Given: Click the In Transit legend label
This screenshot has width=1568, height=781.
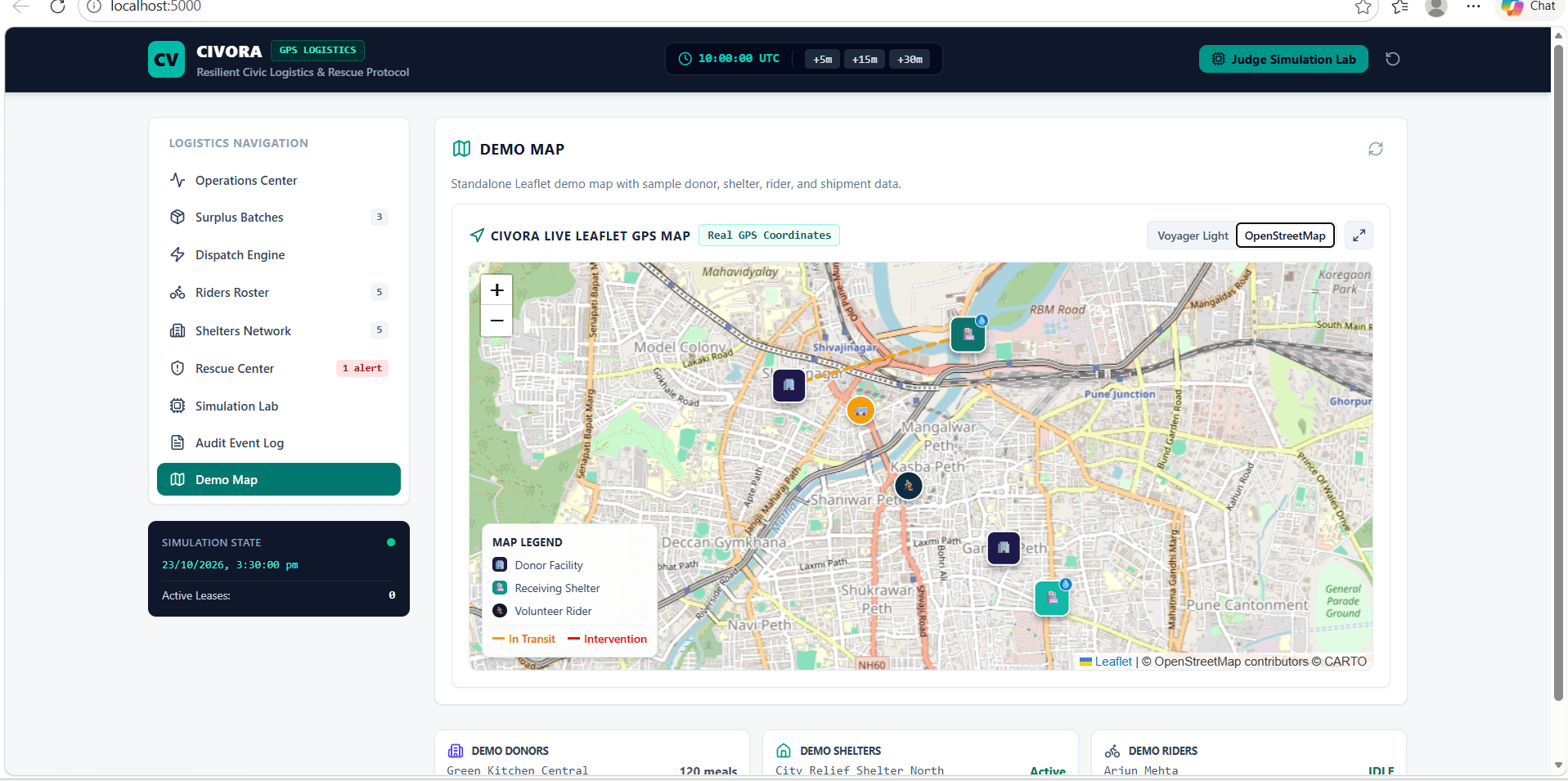Looking at the screenshot, I should (x=532, y=639).
